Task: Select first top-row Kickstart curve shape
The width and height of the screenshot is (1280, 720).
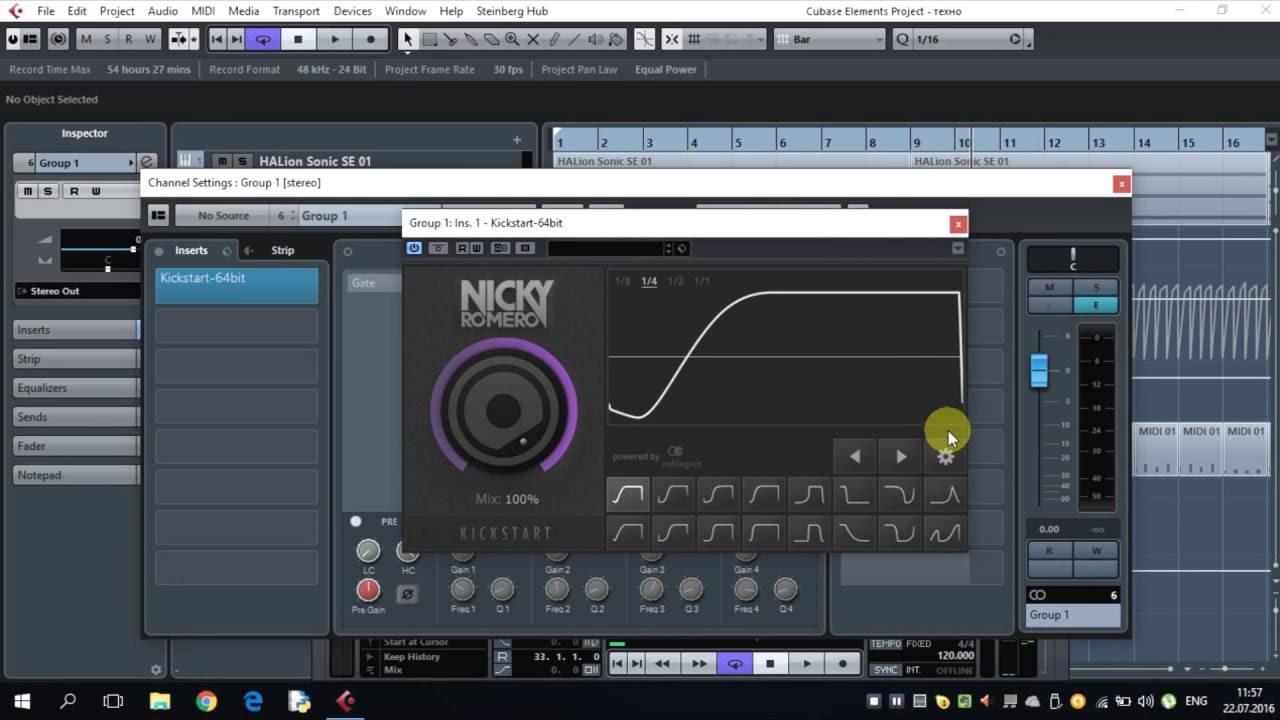Action: click(628, 494)
